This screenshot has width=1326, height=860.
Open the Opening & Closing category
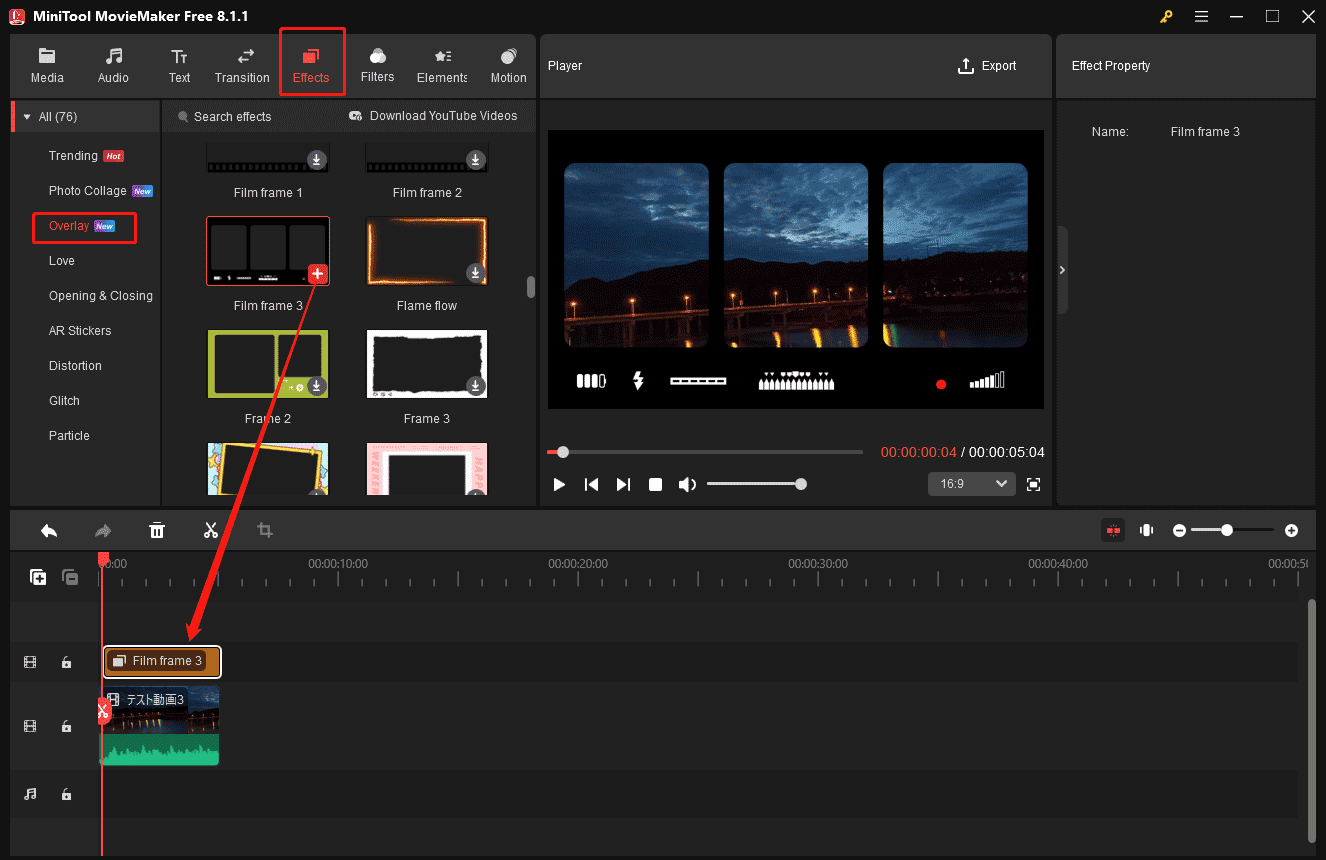coord(100,296)
